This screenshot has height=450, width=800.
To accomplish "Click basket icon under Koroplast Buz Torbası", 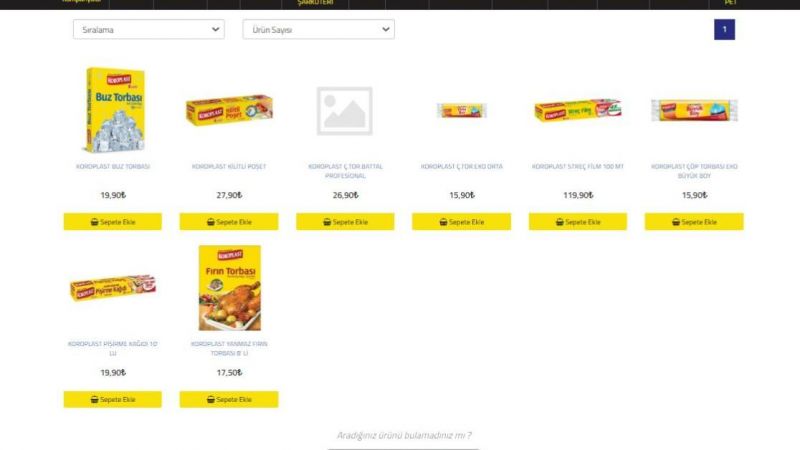I will (x=94, y=222).
